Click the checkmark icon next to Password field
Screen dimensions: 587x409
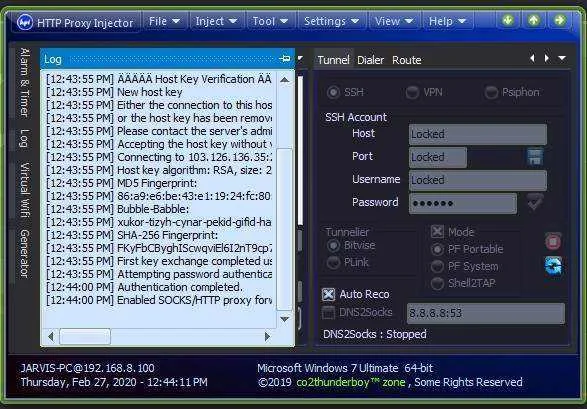pyautogui.click(x=535, y=203)
